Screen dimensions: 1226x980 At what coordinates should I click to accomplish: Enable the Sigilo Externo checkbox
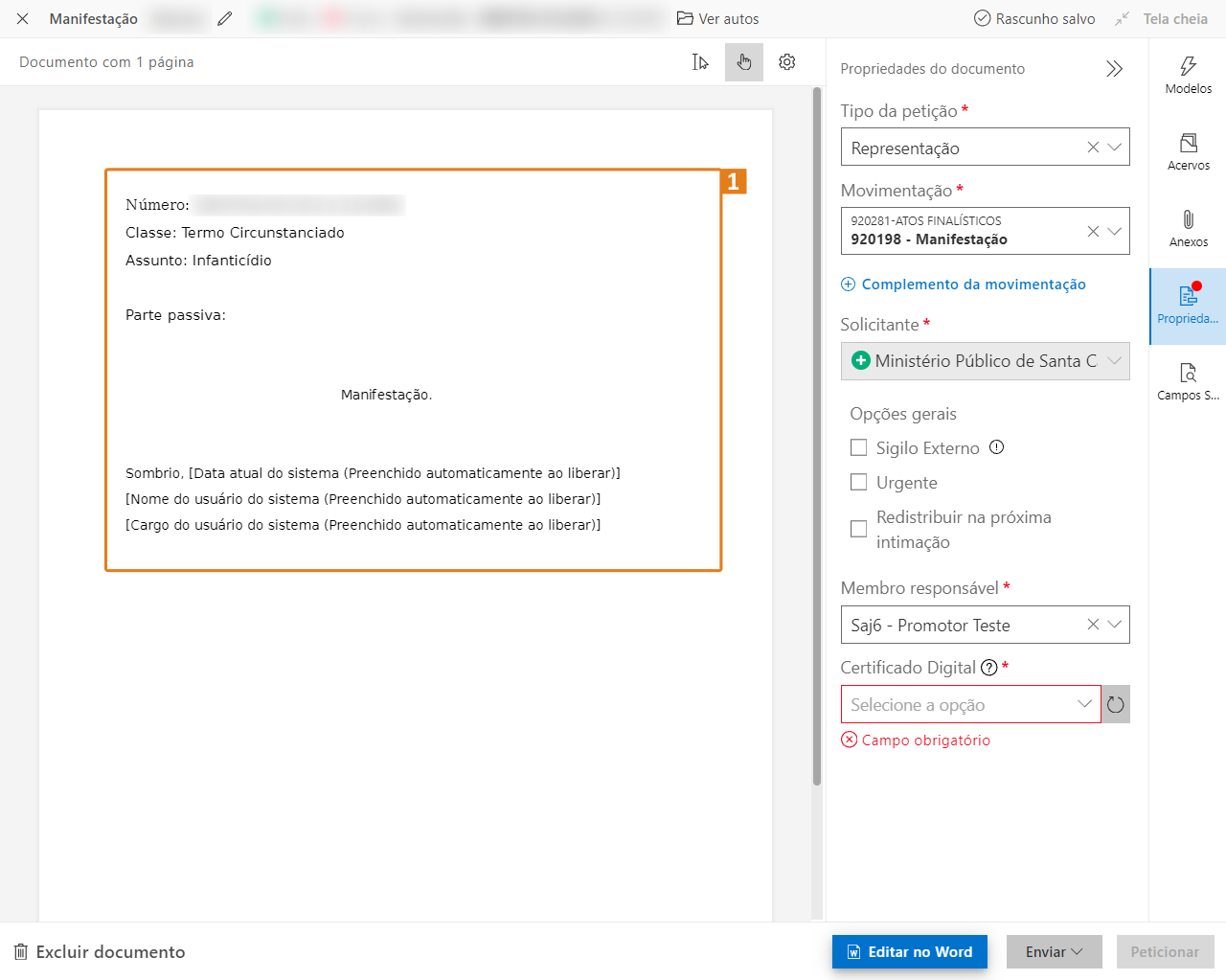pos(859,447)
